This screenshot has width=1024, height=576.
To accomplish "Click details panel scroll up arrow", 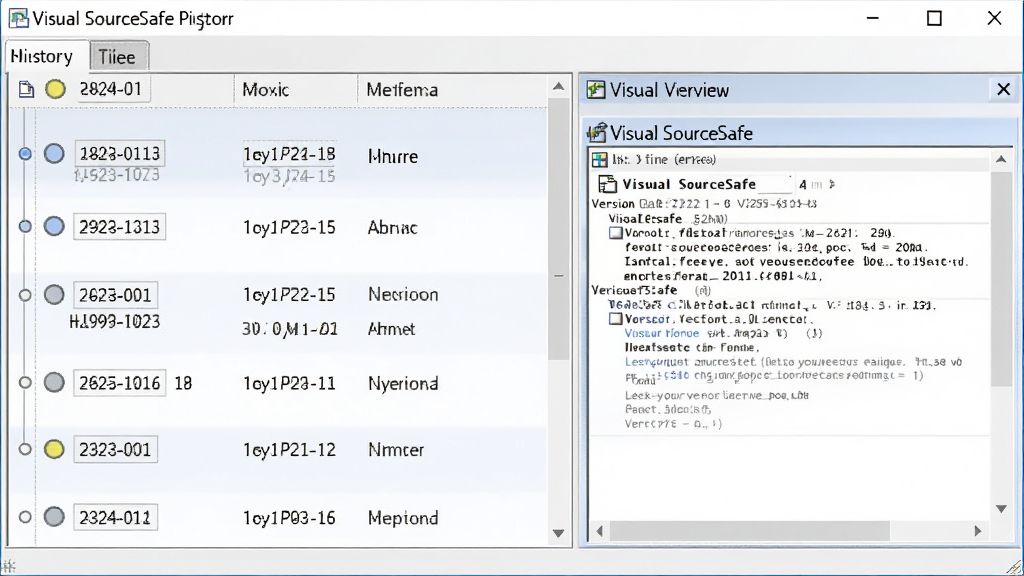I will pos(1001,159).
